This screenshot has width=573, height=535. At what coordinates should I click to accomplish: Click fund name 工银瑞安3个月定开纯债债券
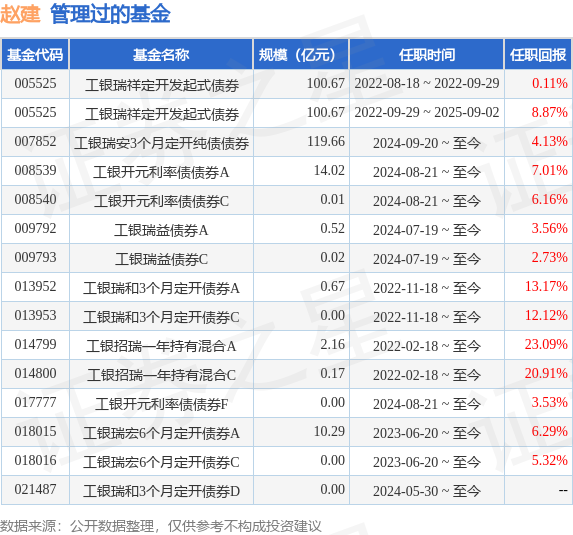162,143
